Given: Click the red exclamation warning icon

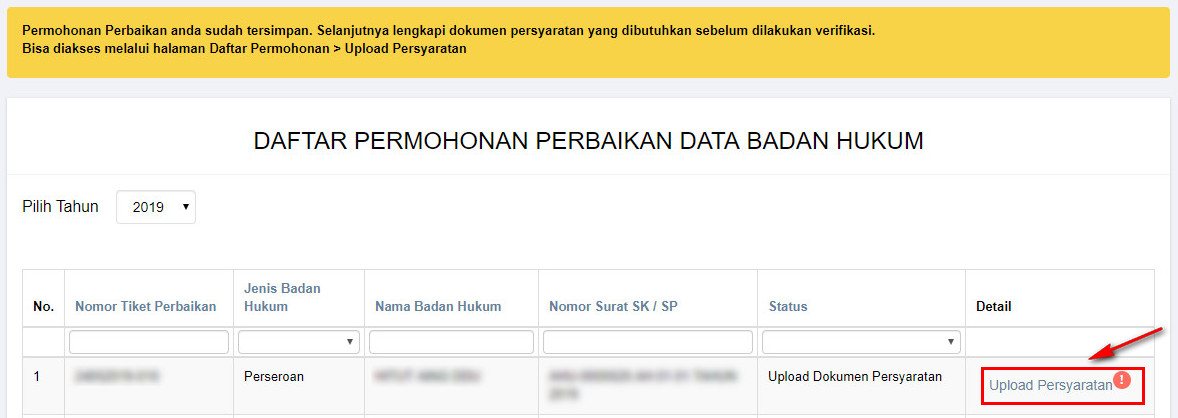Looking at the screenshot, I should point(1122,380).
